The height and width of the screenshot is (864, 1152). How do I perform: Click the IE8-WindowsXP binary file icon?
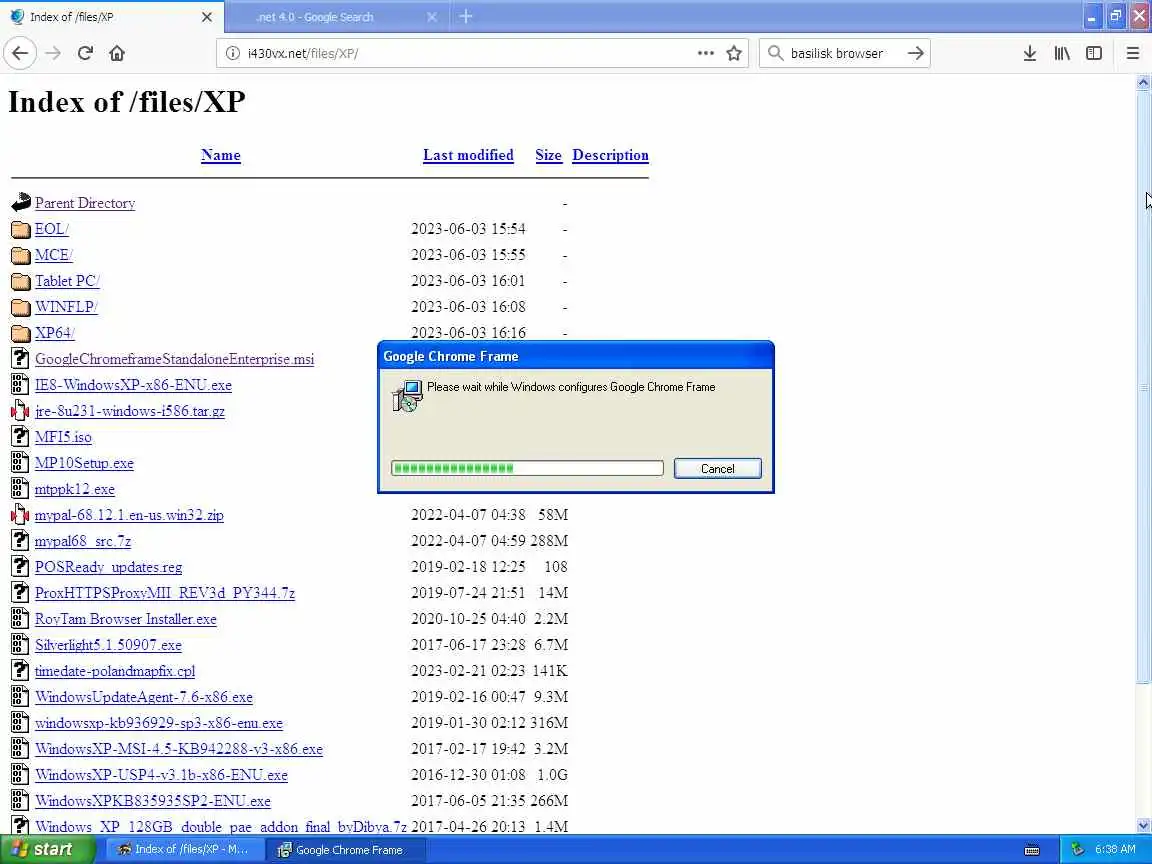[x=21, y=384]
